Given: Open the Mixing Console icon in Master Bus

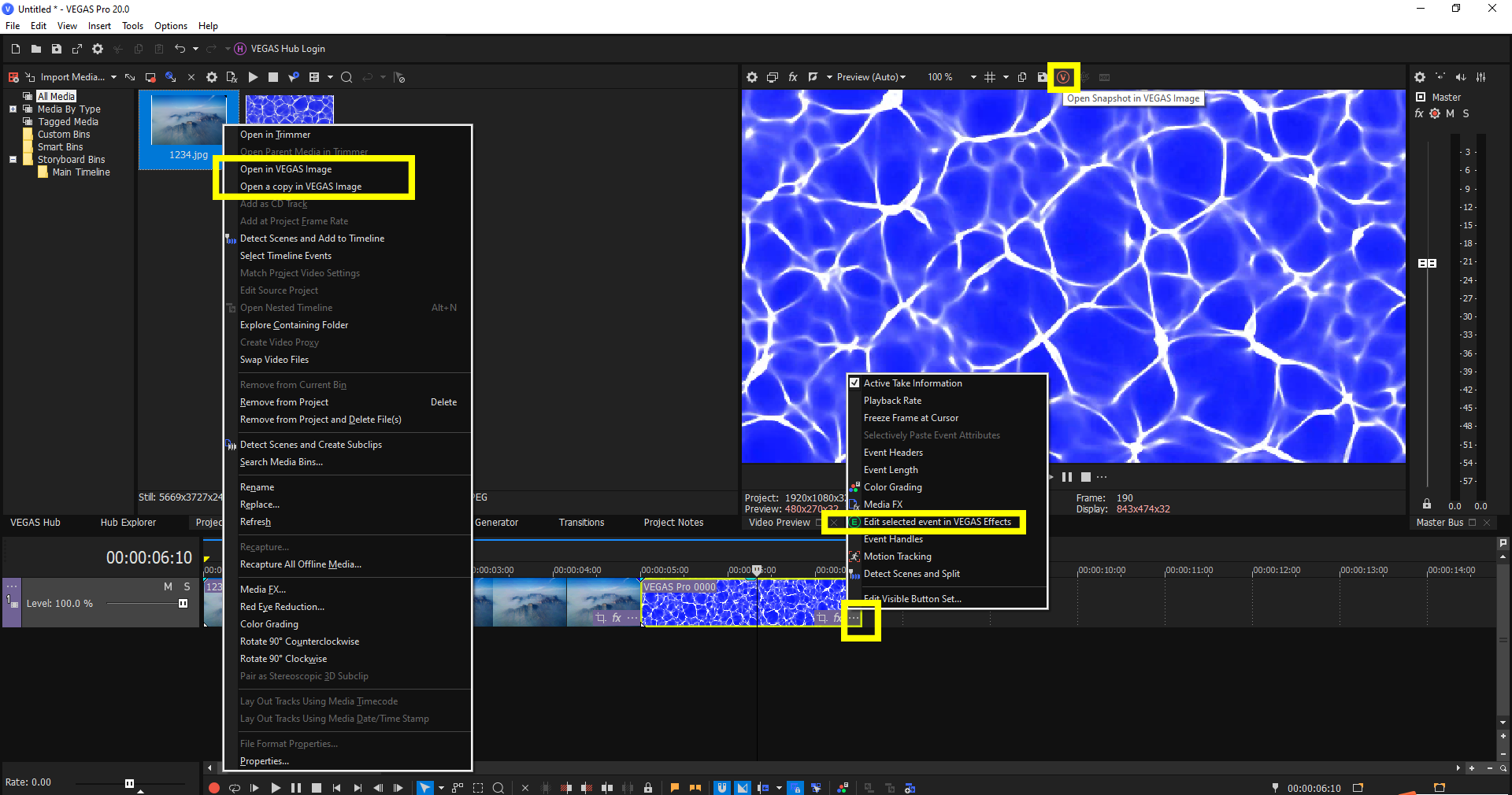Looking at the screenshot, I should 1481,77.
